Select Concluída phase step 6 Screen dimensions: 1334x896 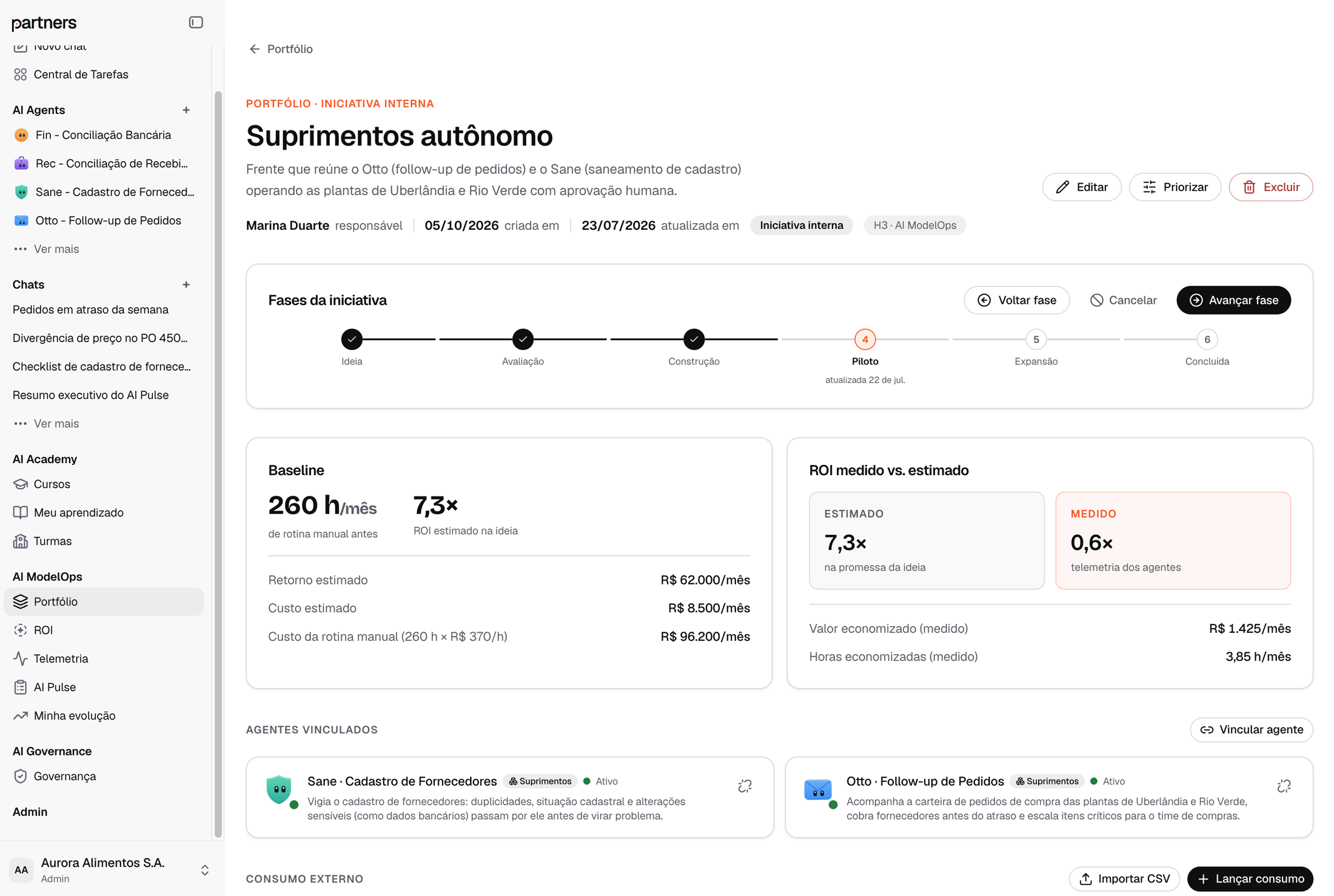click(x=1207, y=339)
